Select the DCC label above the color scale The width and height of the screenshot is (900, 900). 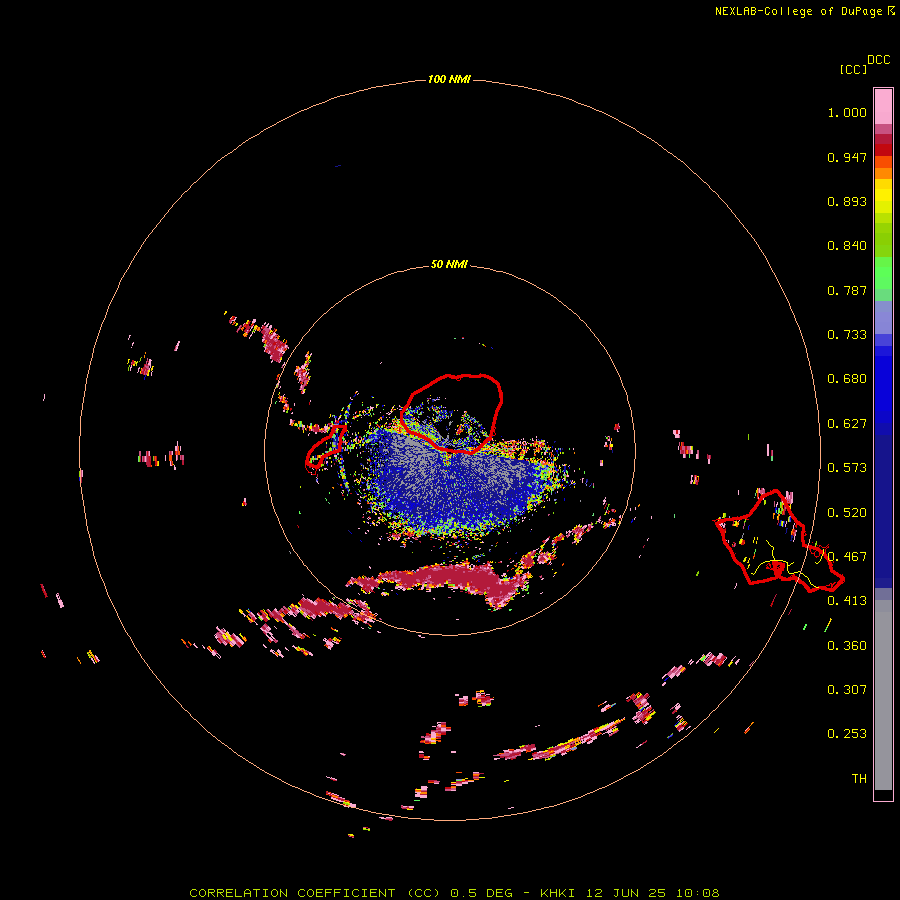click(879, 60)
